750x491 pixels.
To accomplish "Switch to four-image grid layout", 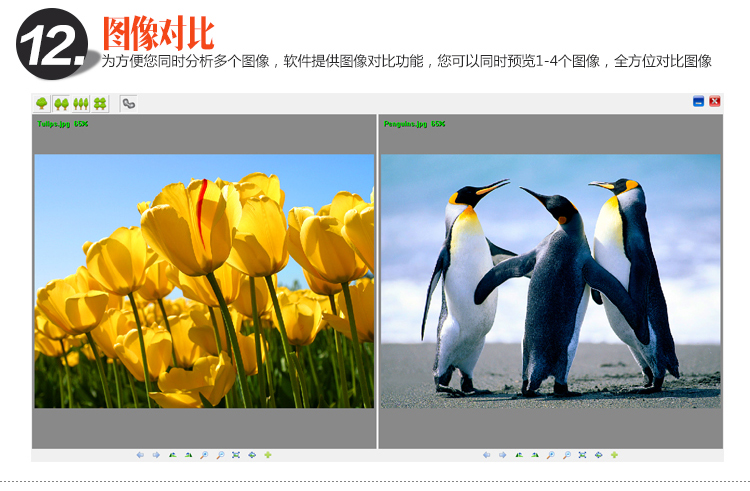I will [x=100, y=103].
